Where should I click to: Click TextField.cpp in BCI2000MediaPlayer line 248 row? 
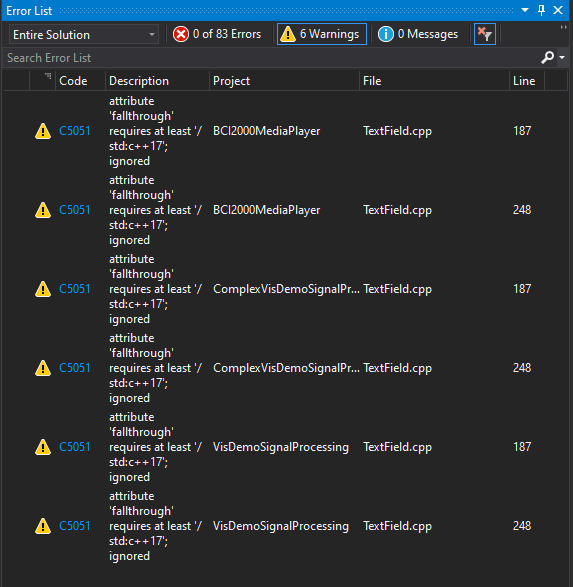tap(397, 210)
